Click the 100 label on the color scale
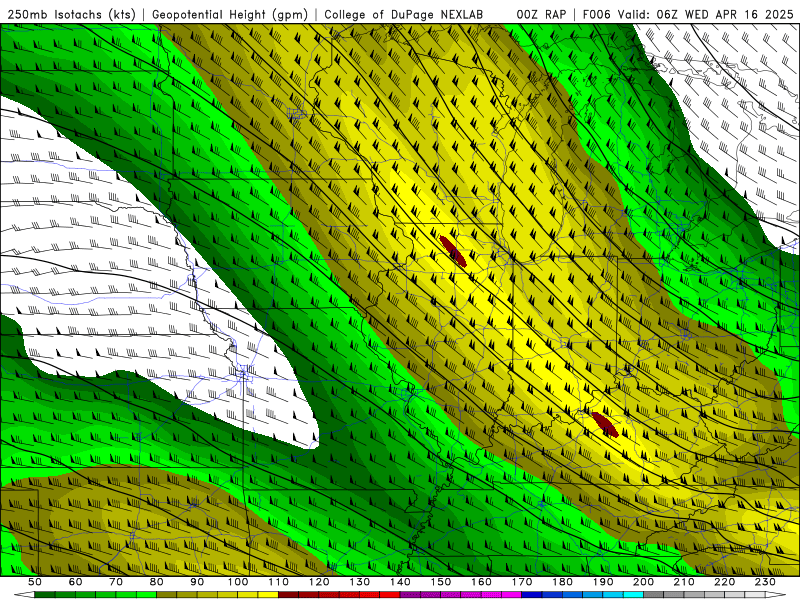This screenshot has width=800, height=600. pyautogui.click(x=238, y=582)
